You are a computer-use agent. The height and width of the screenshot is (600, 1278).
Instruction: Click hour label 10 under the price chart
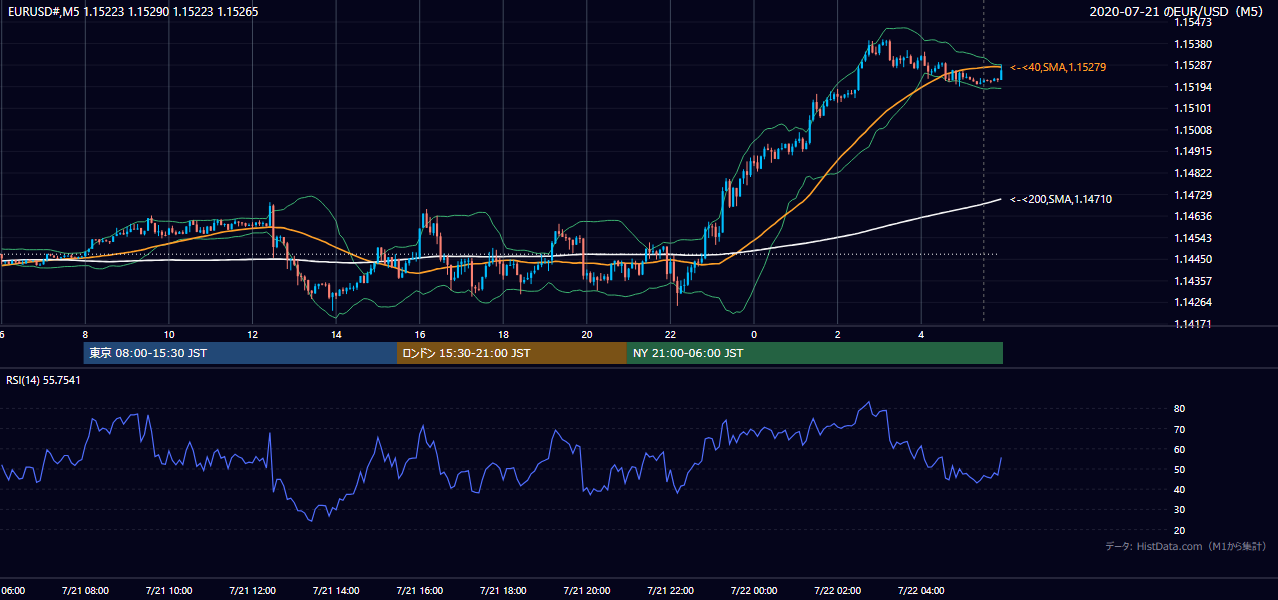click(x=169, y=335)
